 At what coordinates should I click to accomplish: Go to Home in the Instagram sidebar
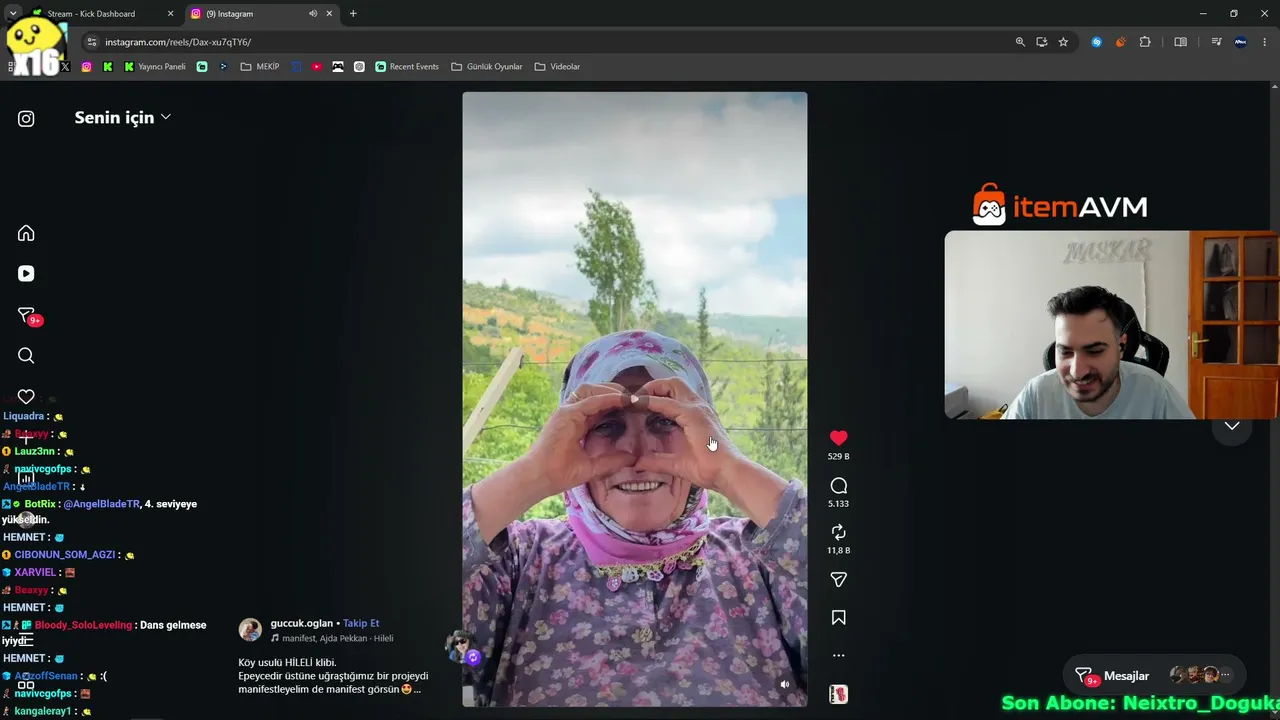tap(26, 233)
